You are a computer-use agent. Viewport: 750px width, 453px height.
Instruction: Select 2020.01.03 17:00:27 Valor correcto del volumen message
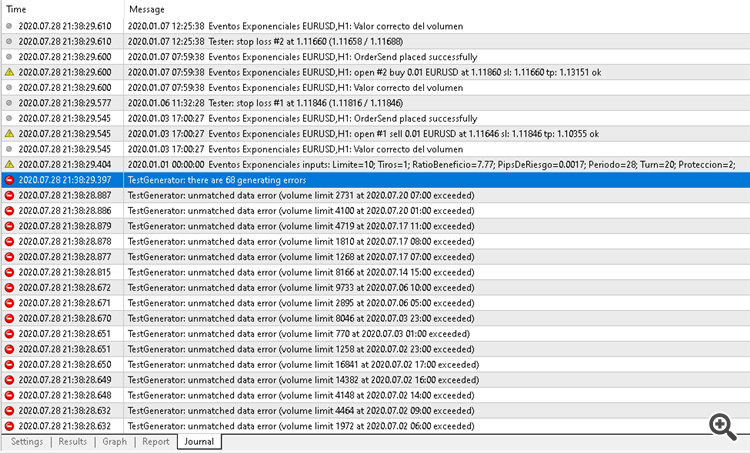click(296, 149)
